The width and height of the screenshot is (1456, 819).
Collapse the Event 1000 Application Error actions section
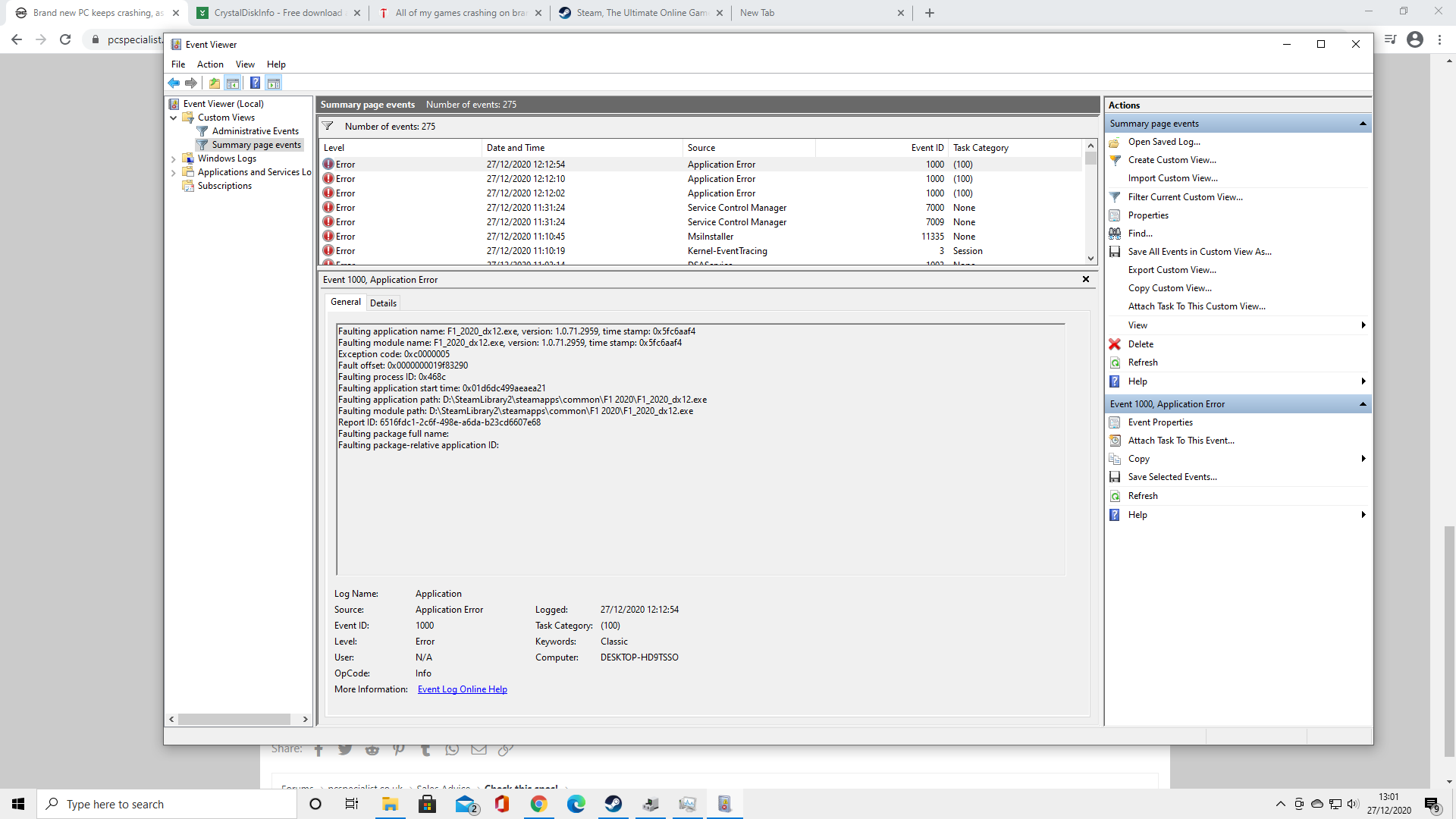tap(1362, 404)
